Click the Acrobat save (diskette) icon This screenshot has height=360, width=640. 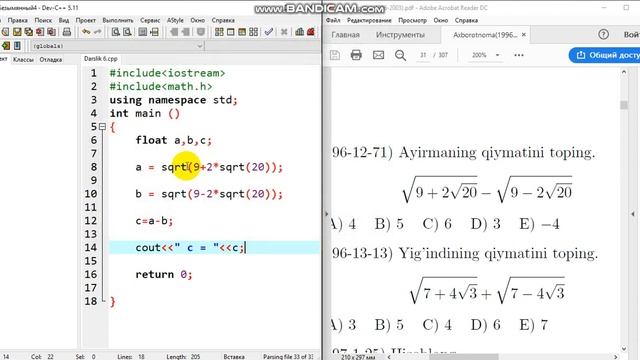335,55
